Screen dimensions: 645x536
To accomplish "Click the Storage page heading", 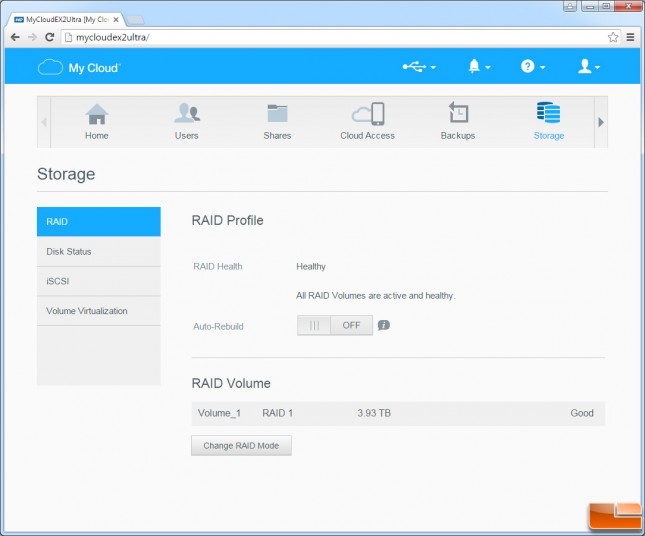I will click(66, 174).
